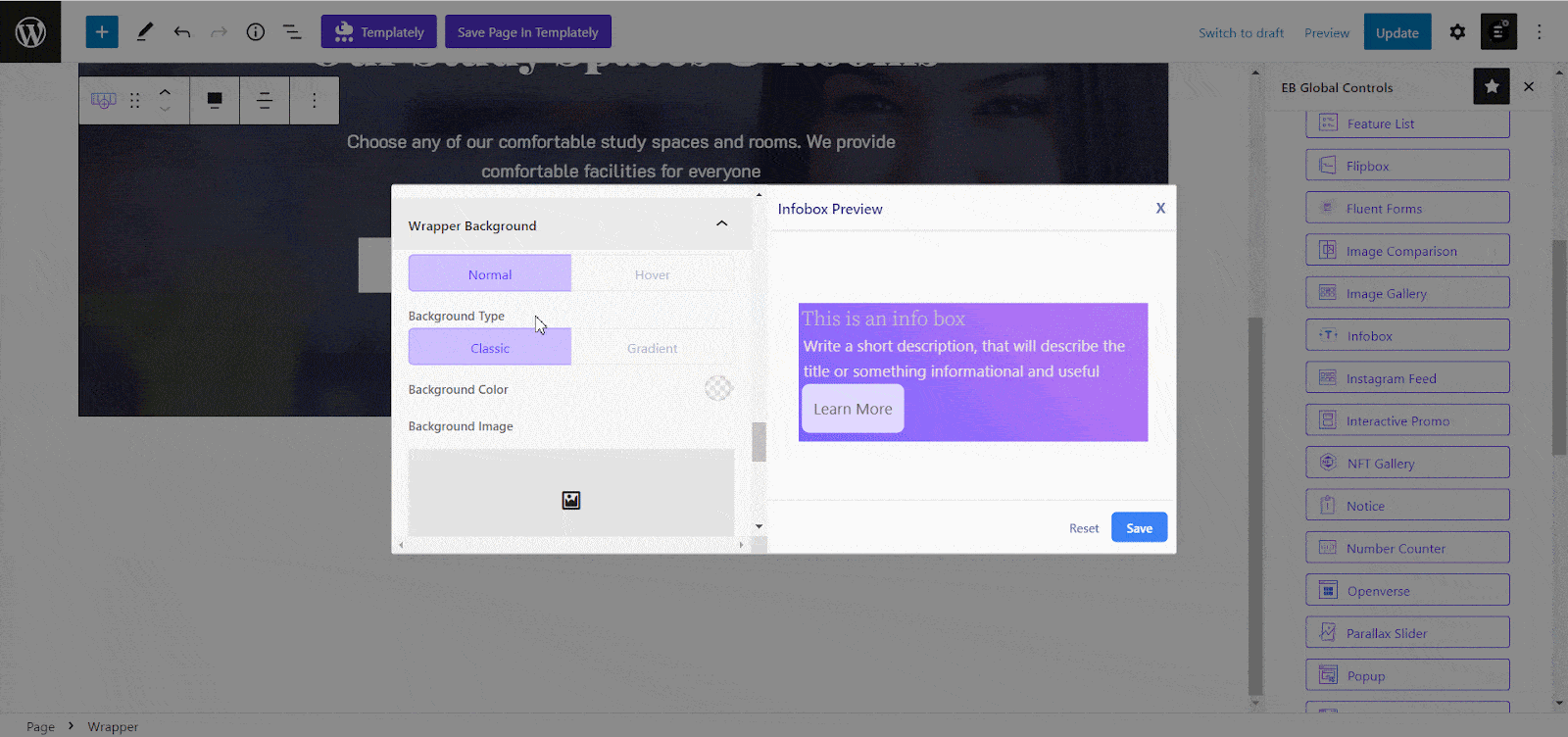
Task: Change block alignment in block toolbar
Action: [215, 100]
